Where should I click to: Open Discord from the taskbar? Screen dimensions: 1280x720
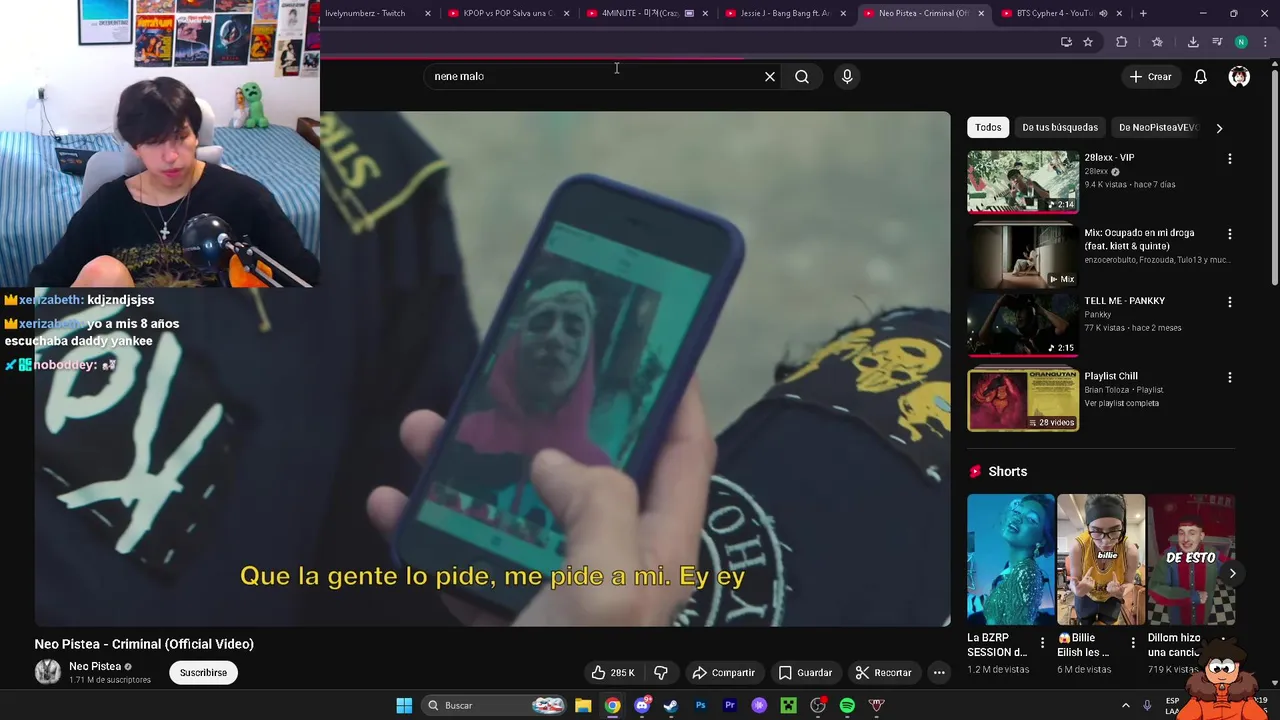[642, 705]
